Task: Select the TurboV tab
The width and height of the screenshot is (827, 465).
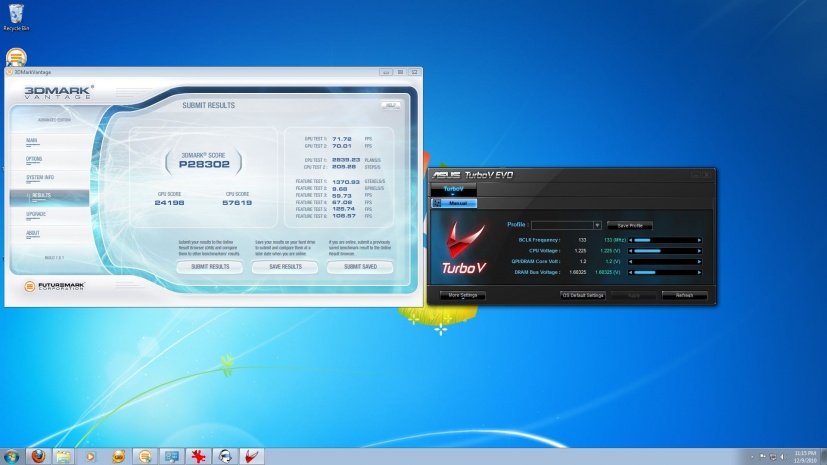Action: pos(453,189)
